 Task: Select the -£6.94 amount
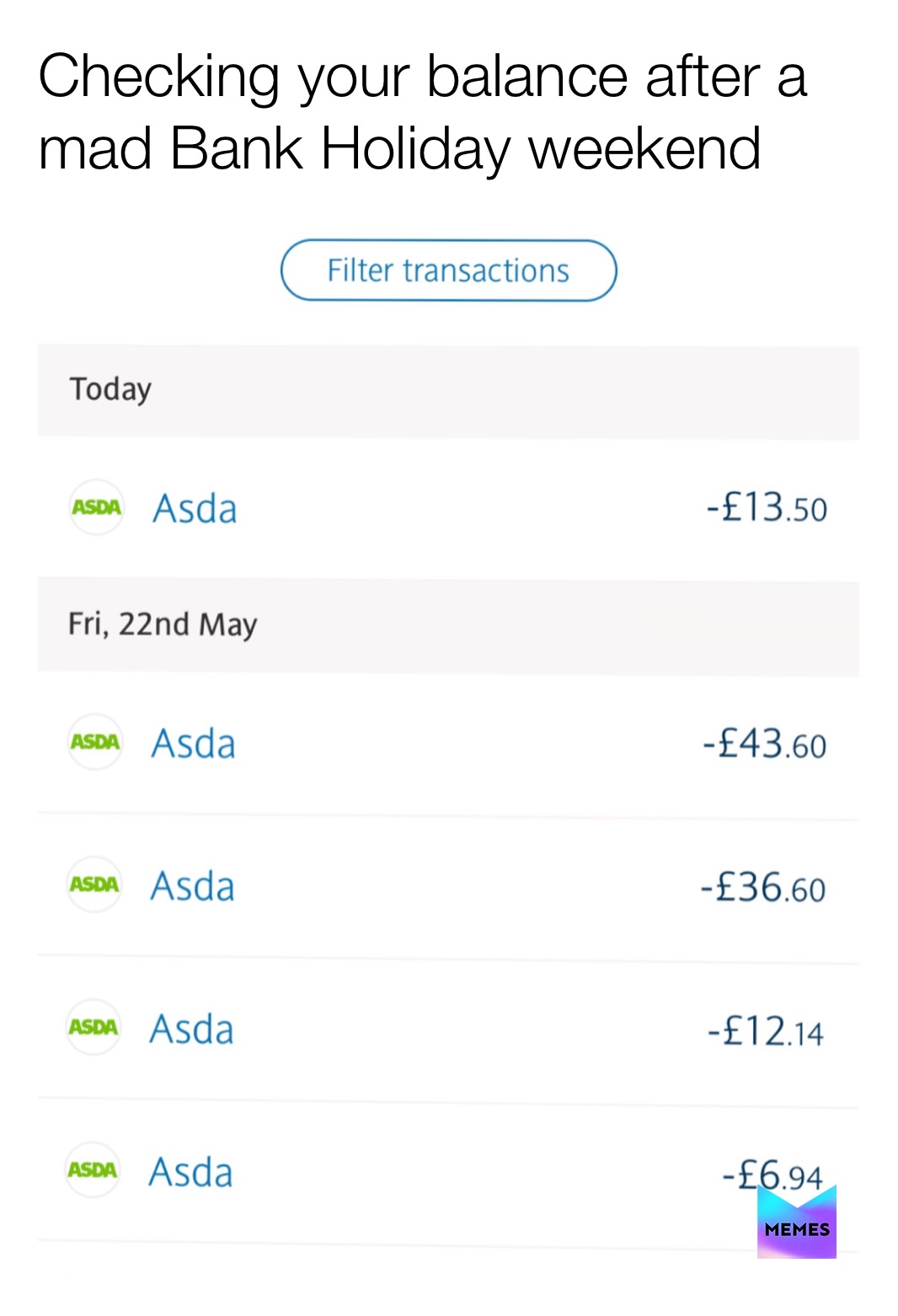(x=771, y=1174)
